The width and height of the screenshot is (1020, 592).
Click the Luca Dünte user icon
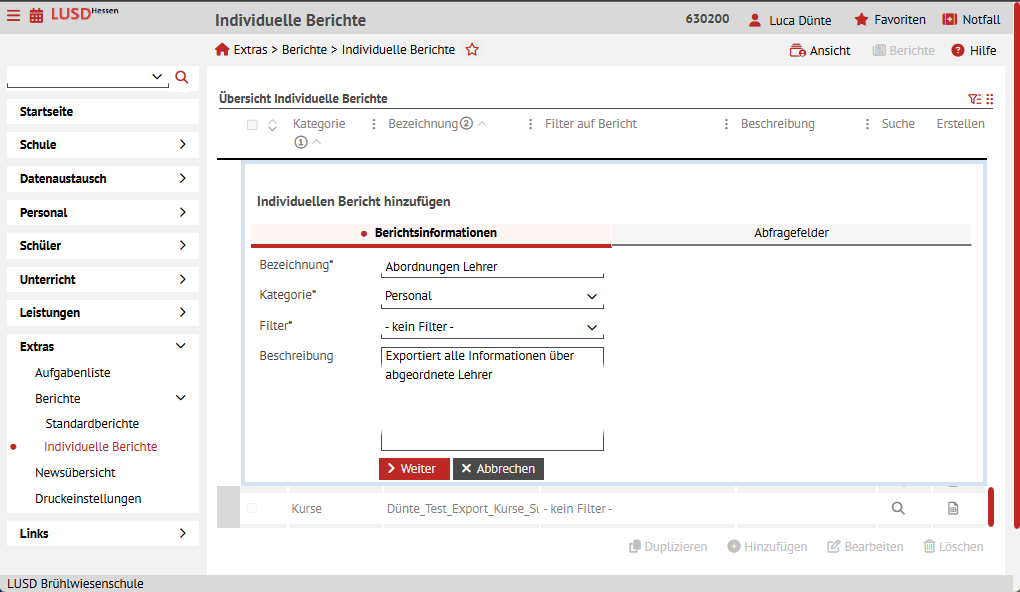(755, 20)
